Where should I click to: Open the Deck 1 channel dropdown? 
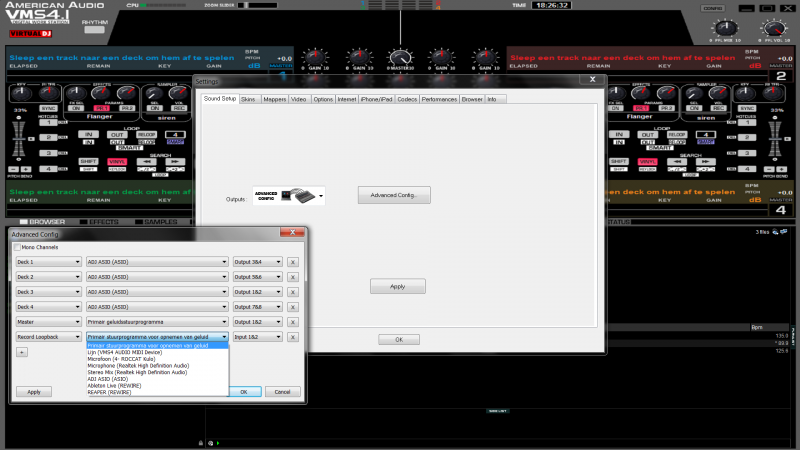48,262
